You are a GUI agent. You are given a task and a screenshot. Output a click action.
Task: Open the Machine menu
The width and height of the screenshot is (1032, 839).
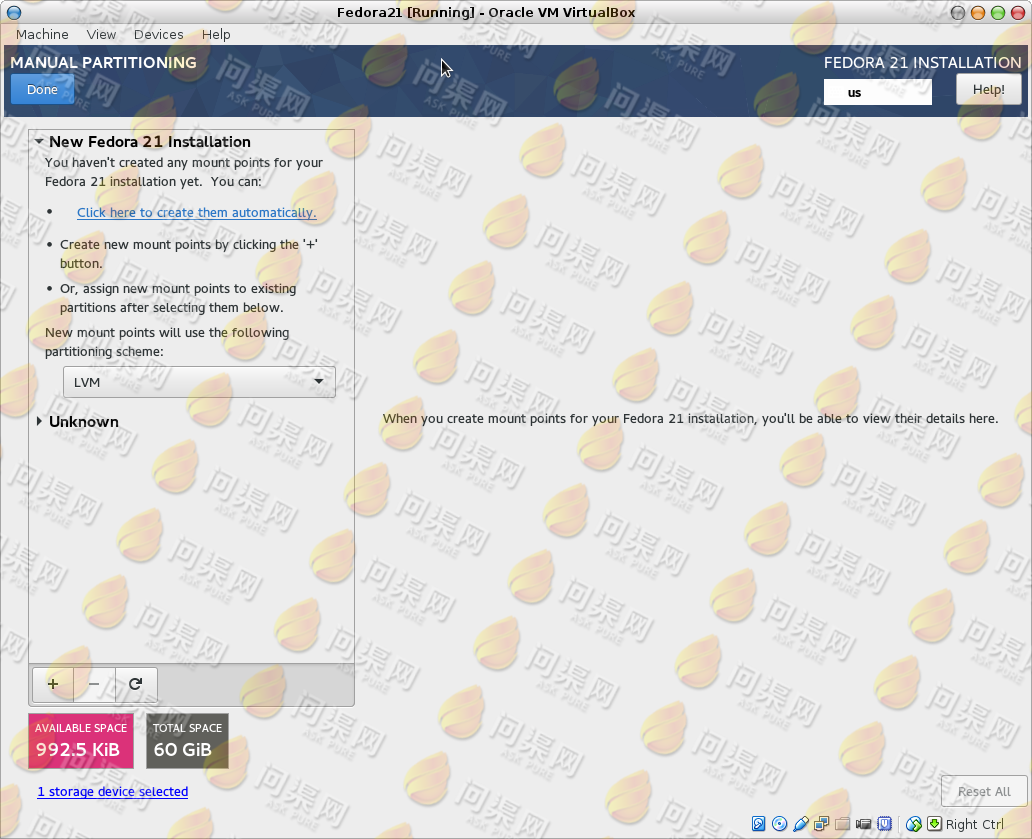pos(42,34)
